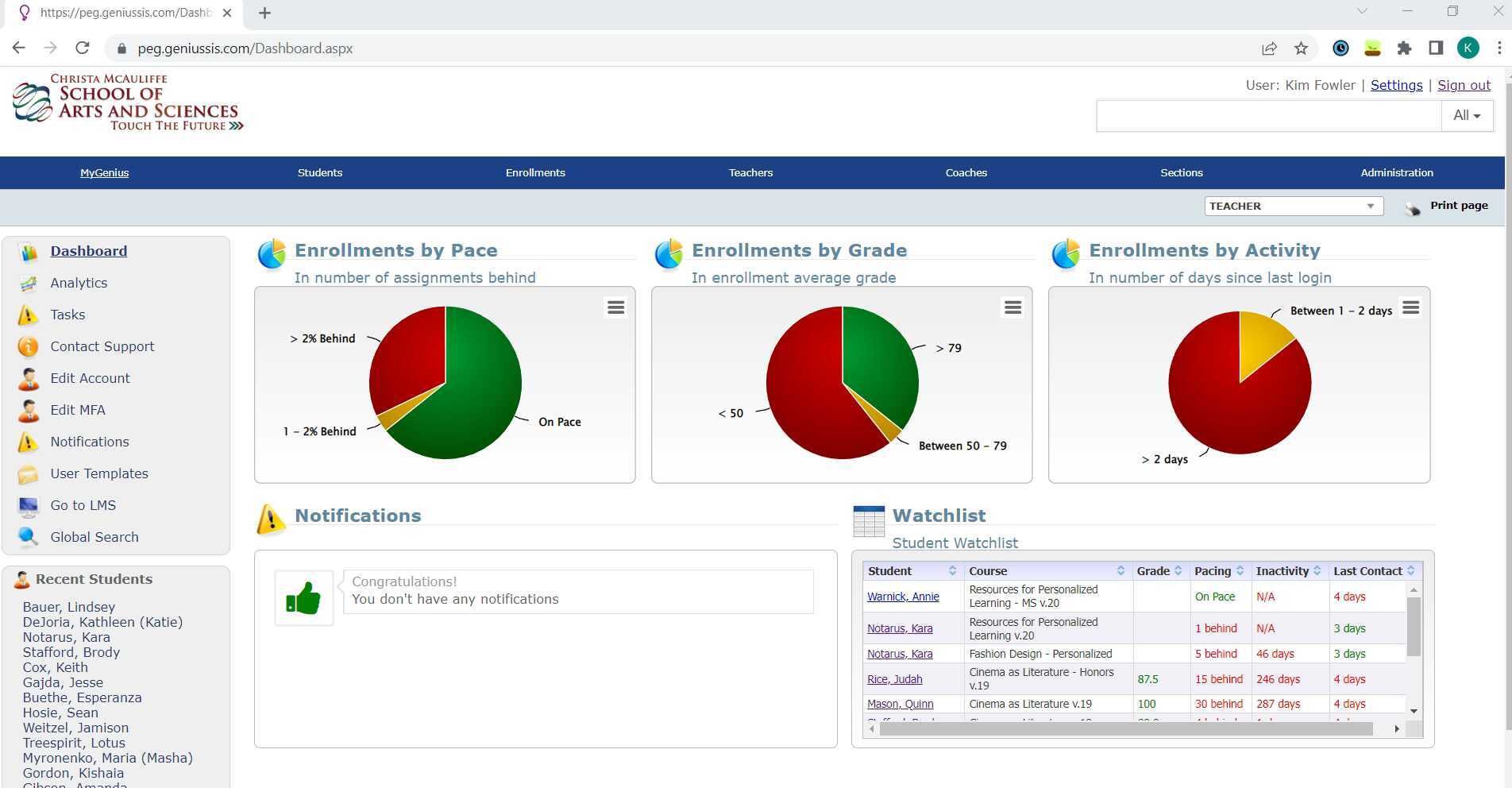The height and width of the screenshot is (788, 1512).
Task: Open the Enrollments by Grade chart menu
Action: coord(1012,307)
